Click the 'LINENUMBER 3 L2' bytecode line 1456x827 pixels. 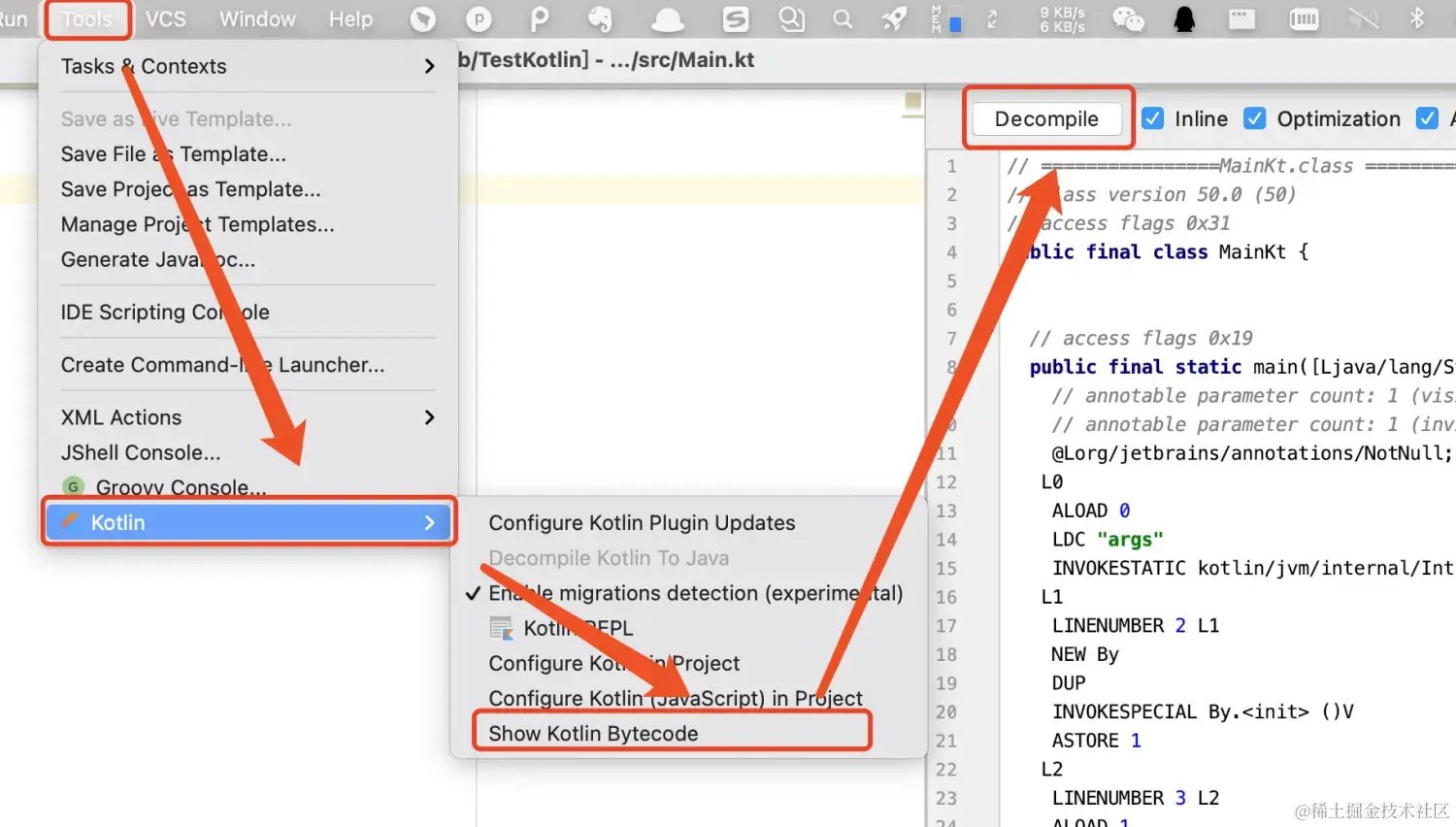(1136, 798)
